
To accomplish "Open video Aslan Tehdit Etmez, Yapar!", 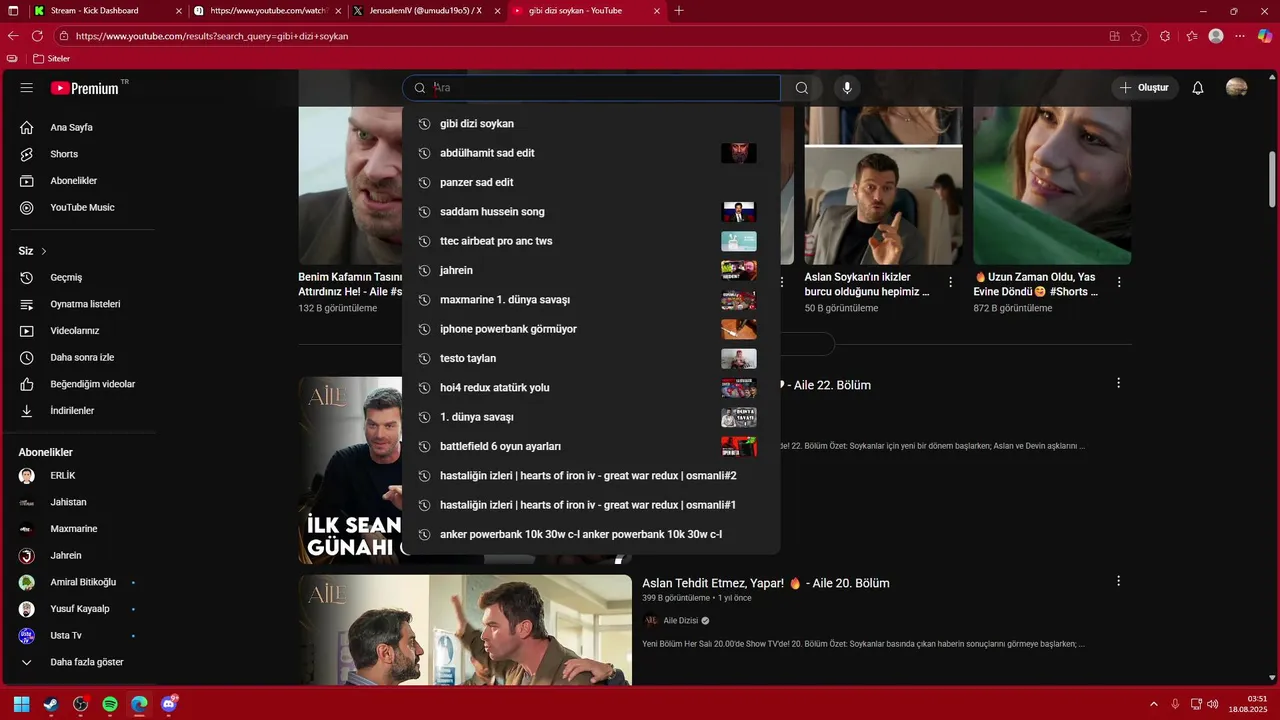I will click(766, 583).
